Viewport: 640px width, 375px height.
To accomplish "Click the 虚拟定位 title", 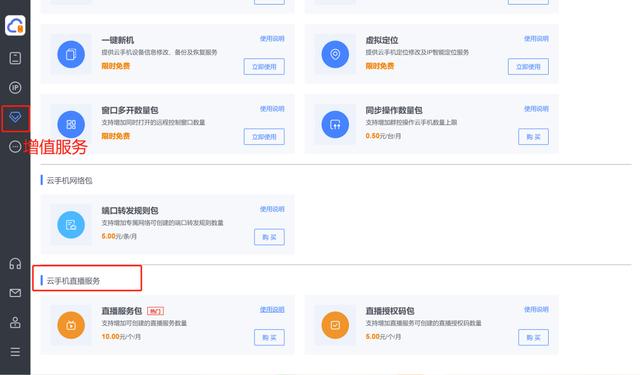I will (x=382, y=40).
